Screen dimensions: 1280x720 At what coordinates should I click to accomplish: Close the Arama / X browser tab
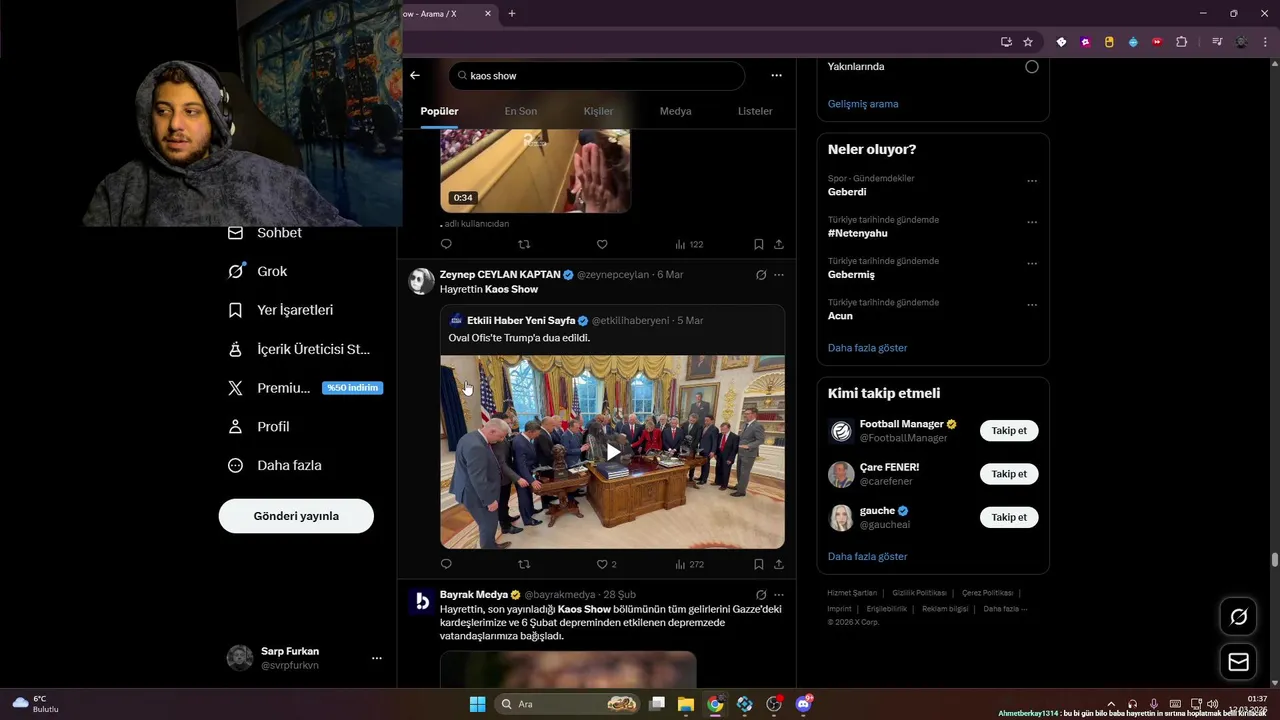click(488, 13)
